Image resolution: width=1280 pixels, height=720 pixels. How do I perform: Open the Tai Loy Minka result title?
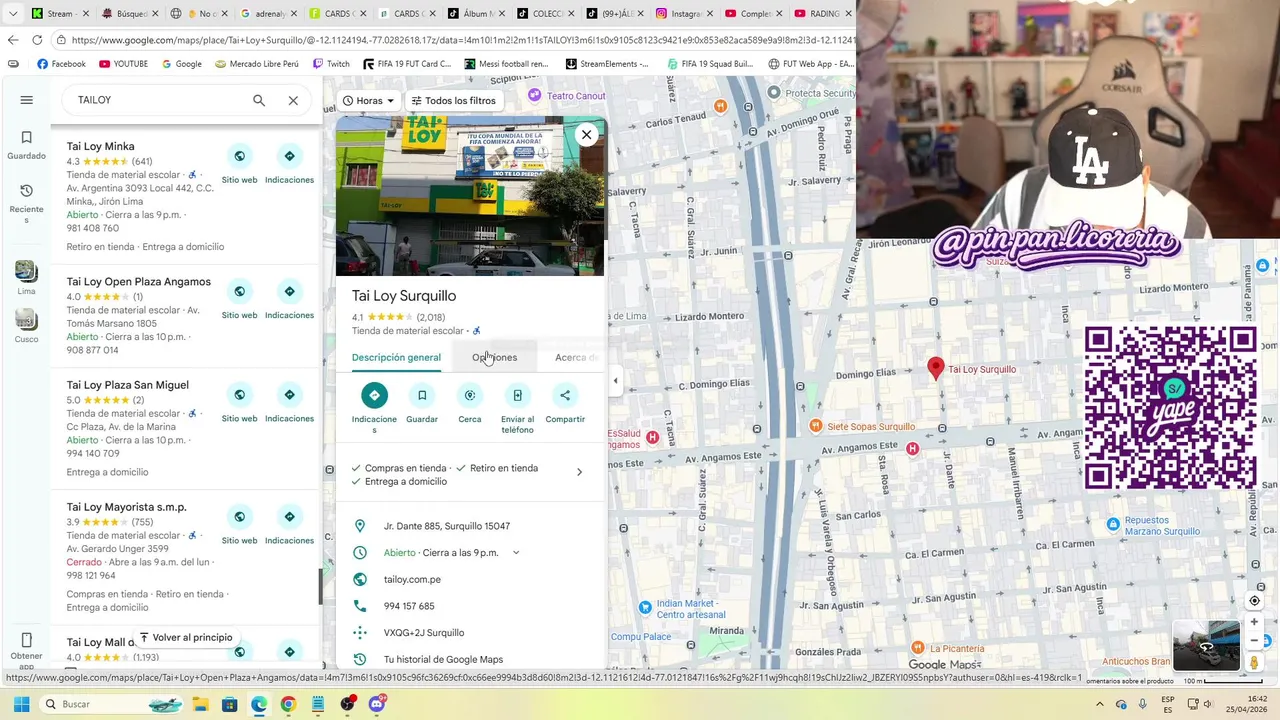click(101, 146)
